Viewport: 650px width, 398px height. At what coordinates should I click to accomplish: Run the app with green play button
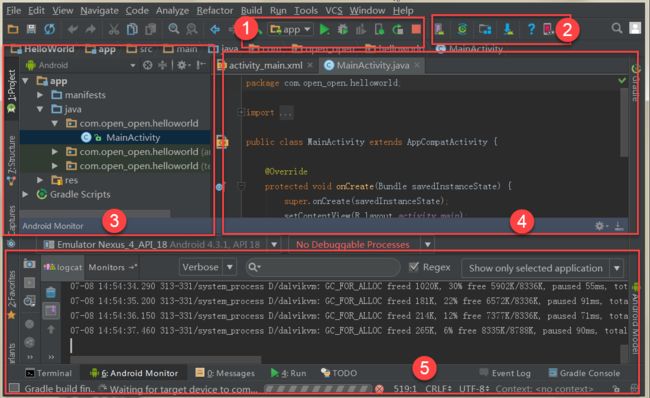325,29
